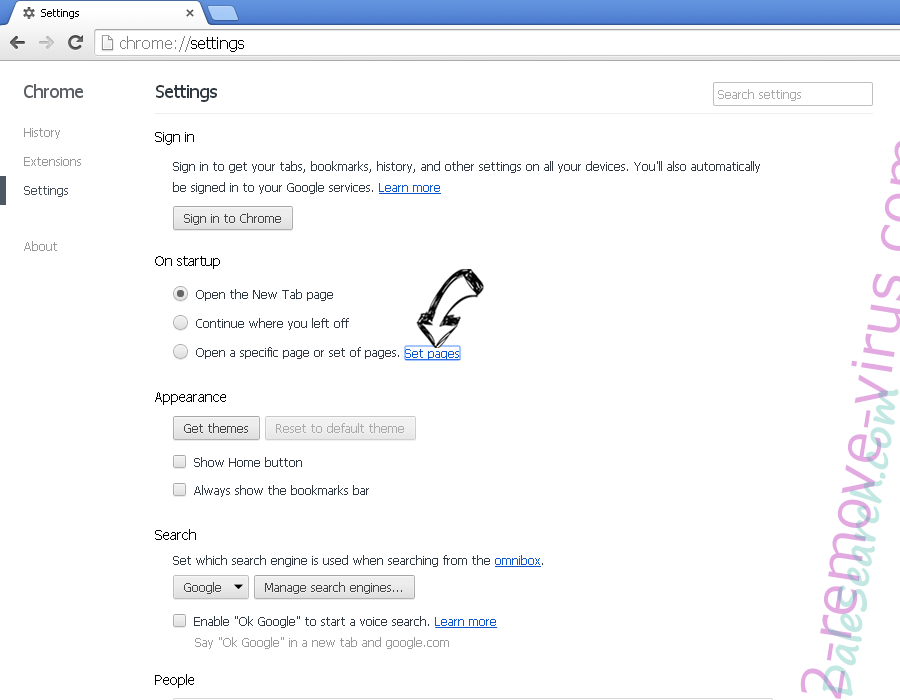Open Learn more link under Sign in
The width and height of the screenshot is (900, 700).
[409, 188]
